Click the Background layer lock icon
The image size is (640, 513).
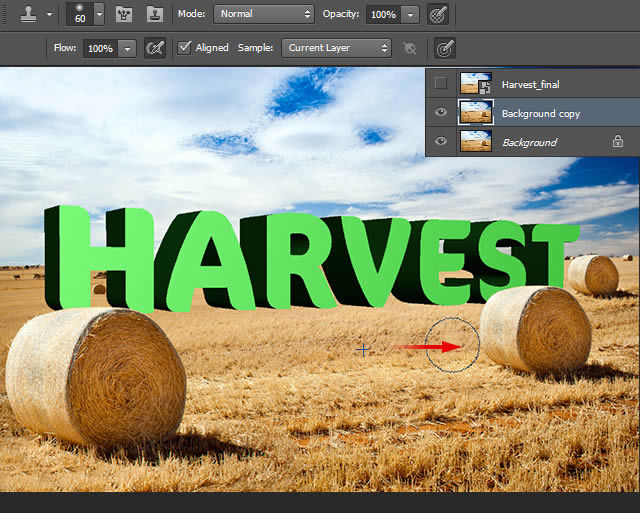(618, 141)
